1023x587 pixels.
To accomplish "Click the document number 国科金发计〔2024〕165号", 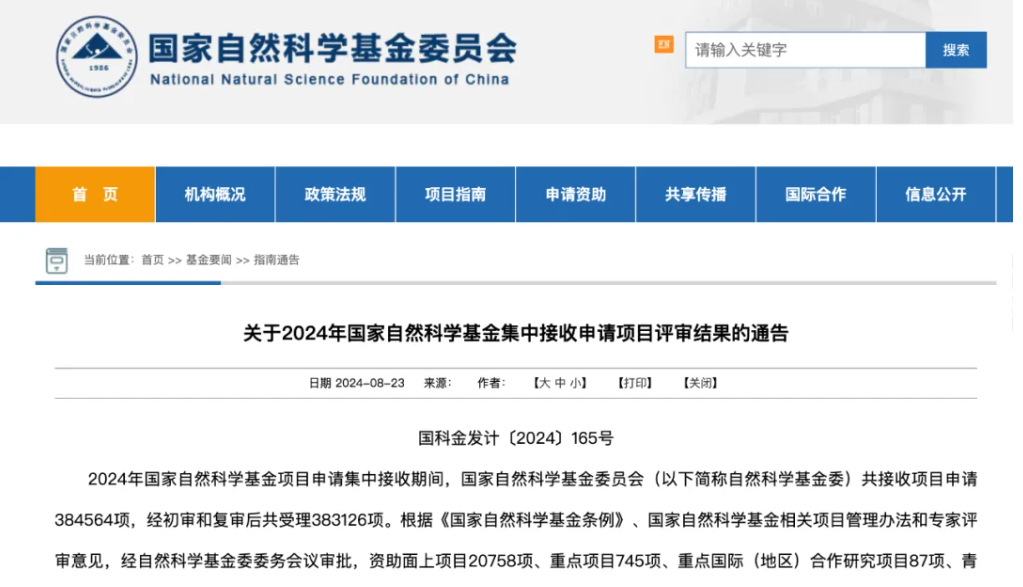I will [515, 438].
